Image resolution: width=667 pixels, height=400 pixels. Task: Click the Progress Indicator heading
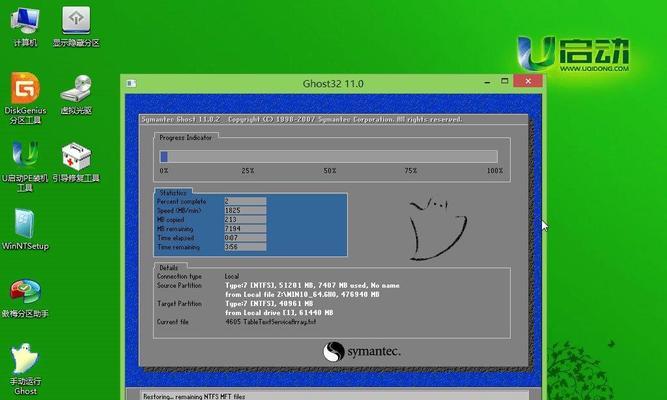pos(185,137)
